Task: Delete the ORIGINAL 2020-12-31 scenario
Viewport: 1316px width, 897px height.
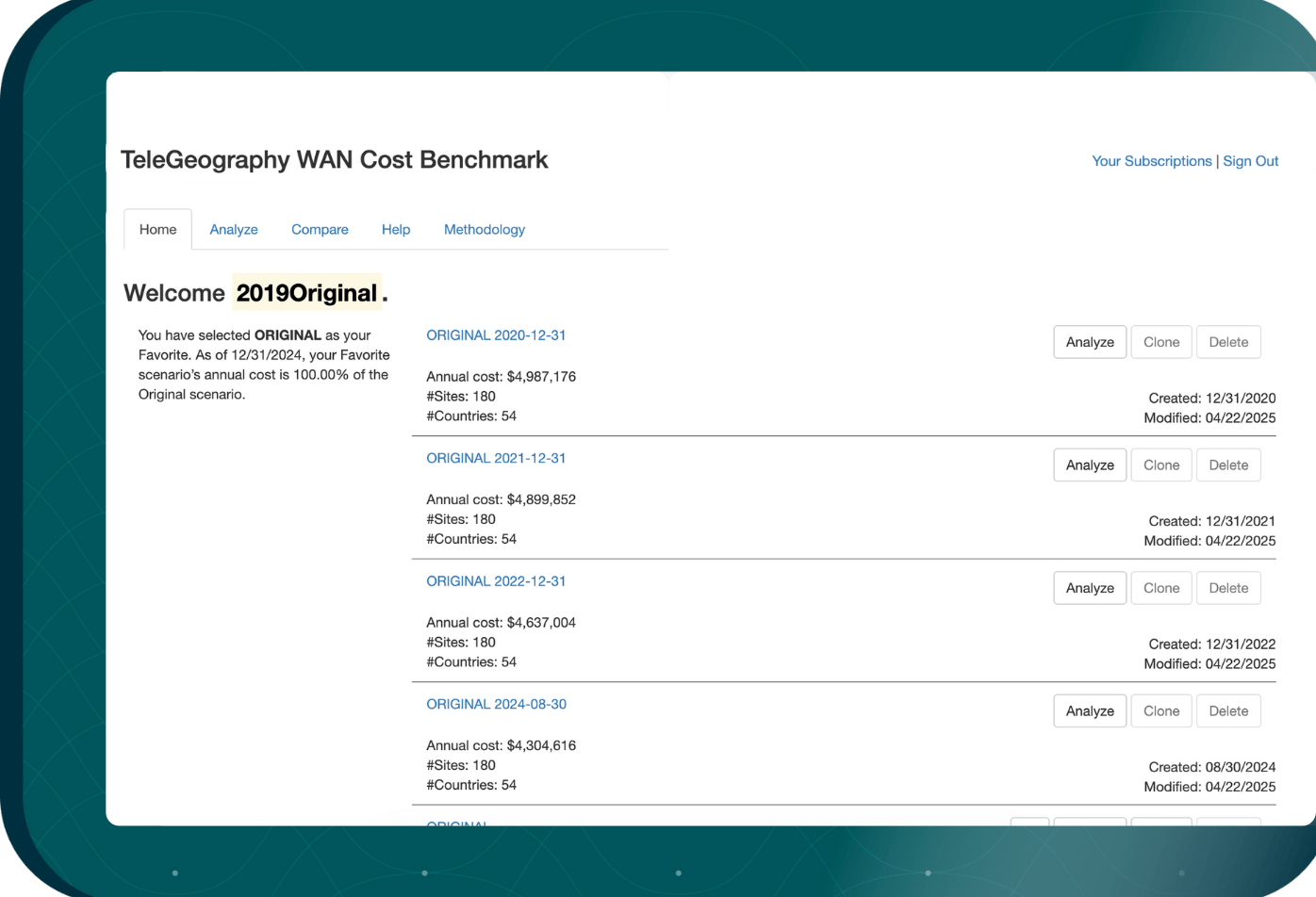Action: click(1228, 342)
